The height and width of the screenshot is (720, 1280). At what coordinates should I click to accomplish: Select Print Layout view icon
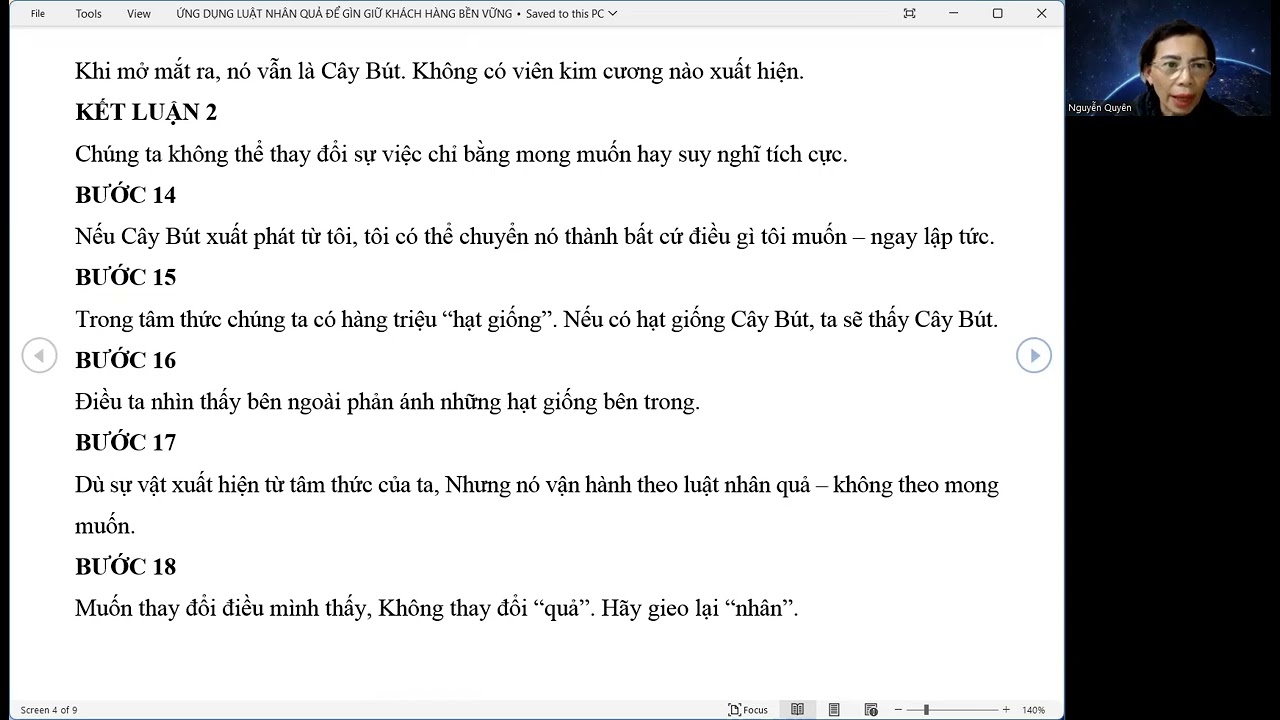coord(834,710)
